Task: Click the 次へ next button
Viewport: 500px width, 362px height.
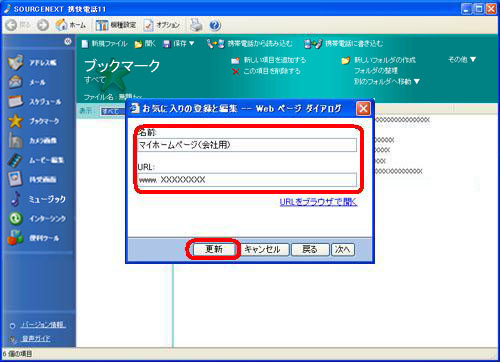Action: 343,249
